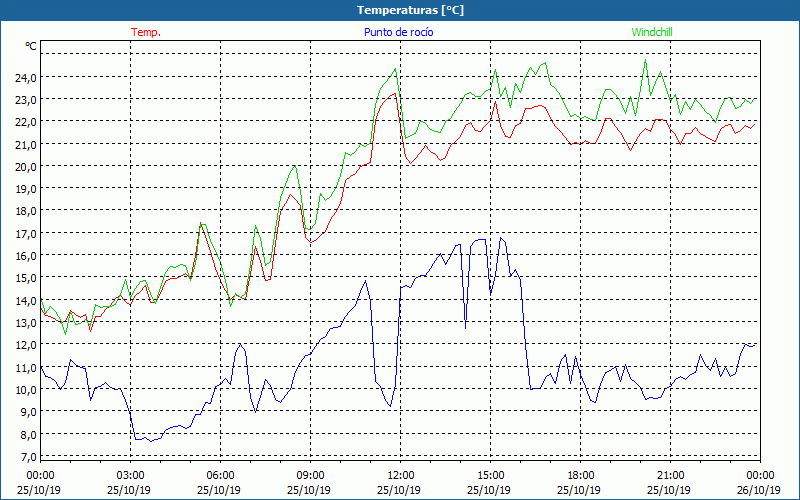Image resolution: width=800 pixels, height=500 pixels.
Task: Select the 22,0 y-axis value
Action: pos(27,122)
